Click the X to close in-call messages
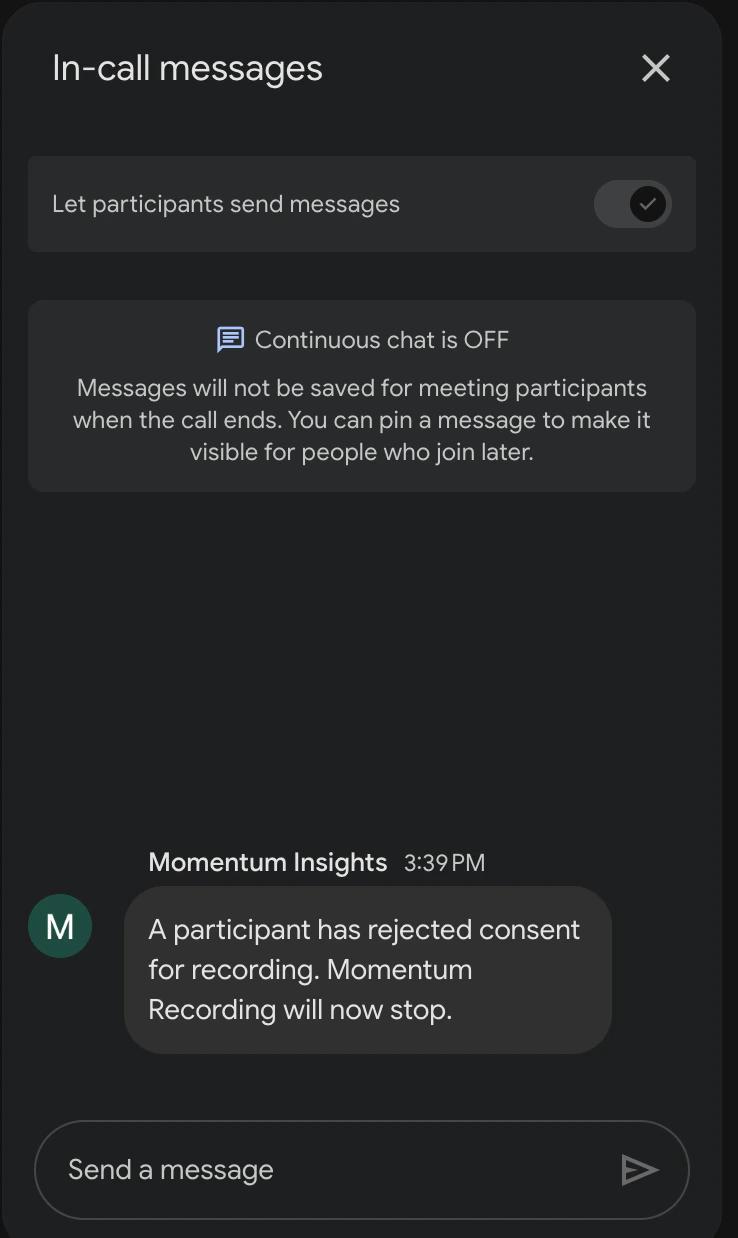 pos(655,68)
